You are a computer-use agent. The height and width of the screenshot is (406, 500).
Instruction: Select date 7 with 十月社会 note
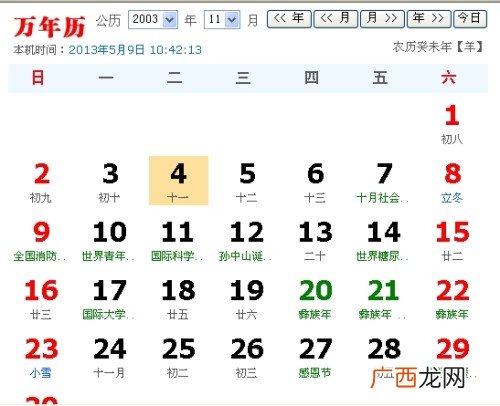click(x=383, y=182)
